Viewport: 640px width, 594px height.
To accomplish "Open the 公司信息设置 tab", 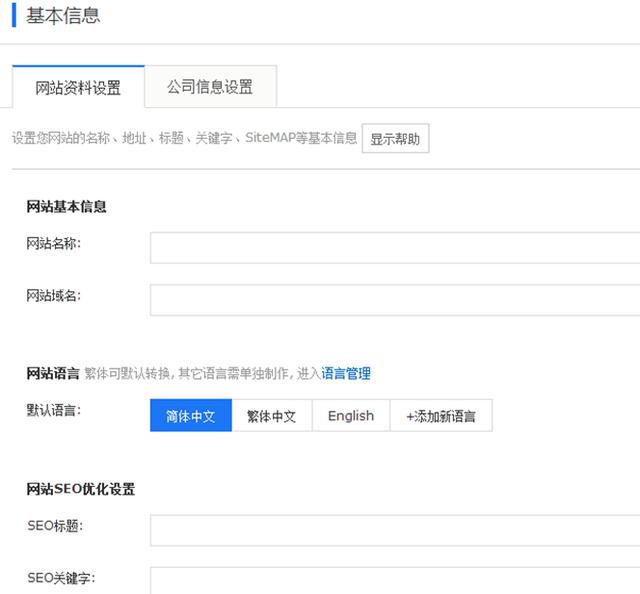I will point(211,87).
